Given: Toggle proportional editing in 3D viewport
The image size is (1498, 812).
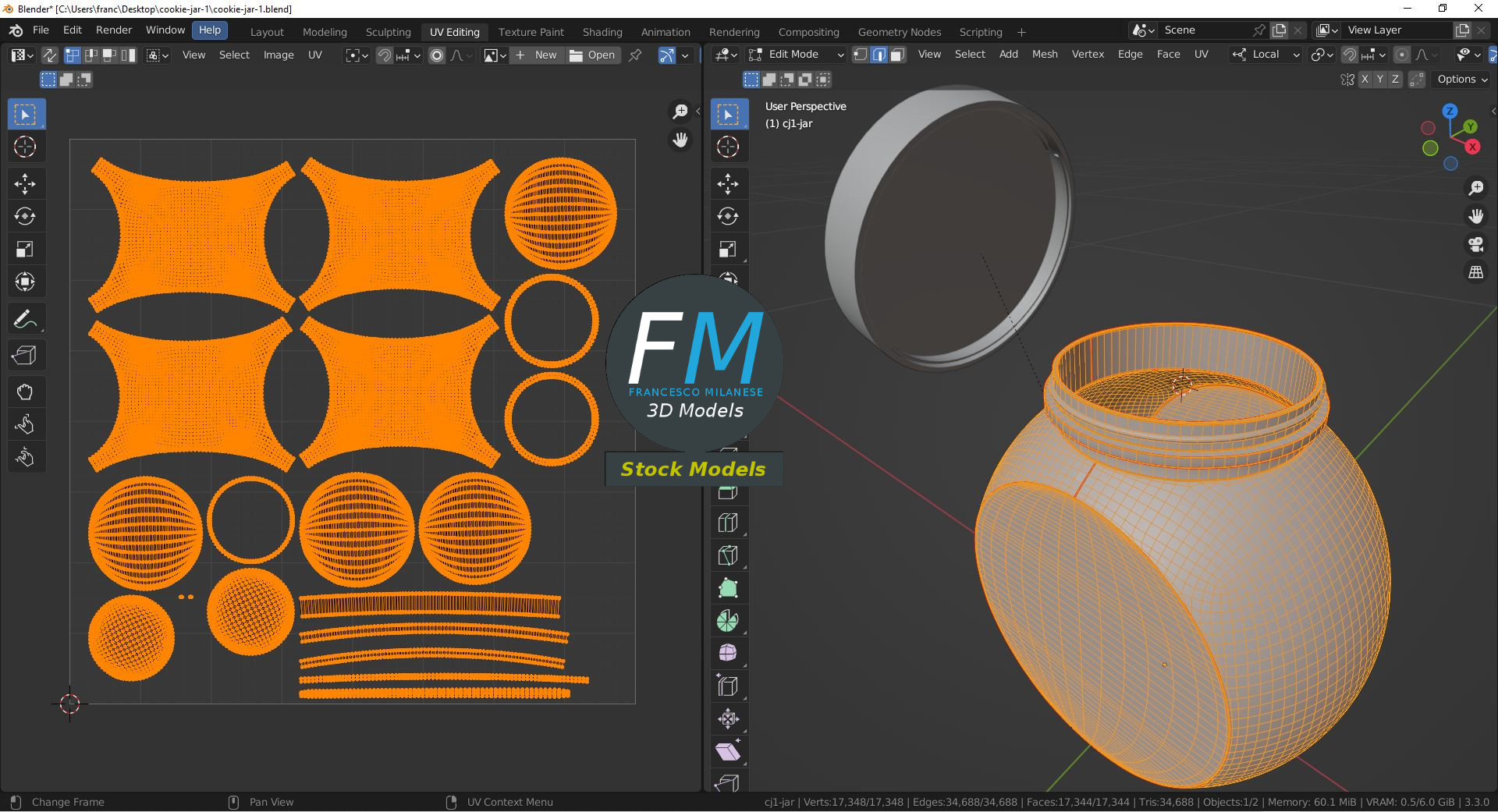Looking at the screenshot, I should click(1402, 55).
